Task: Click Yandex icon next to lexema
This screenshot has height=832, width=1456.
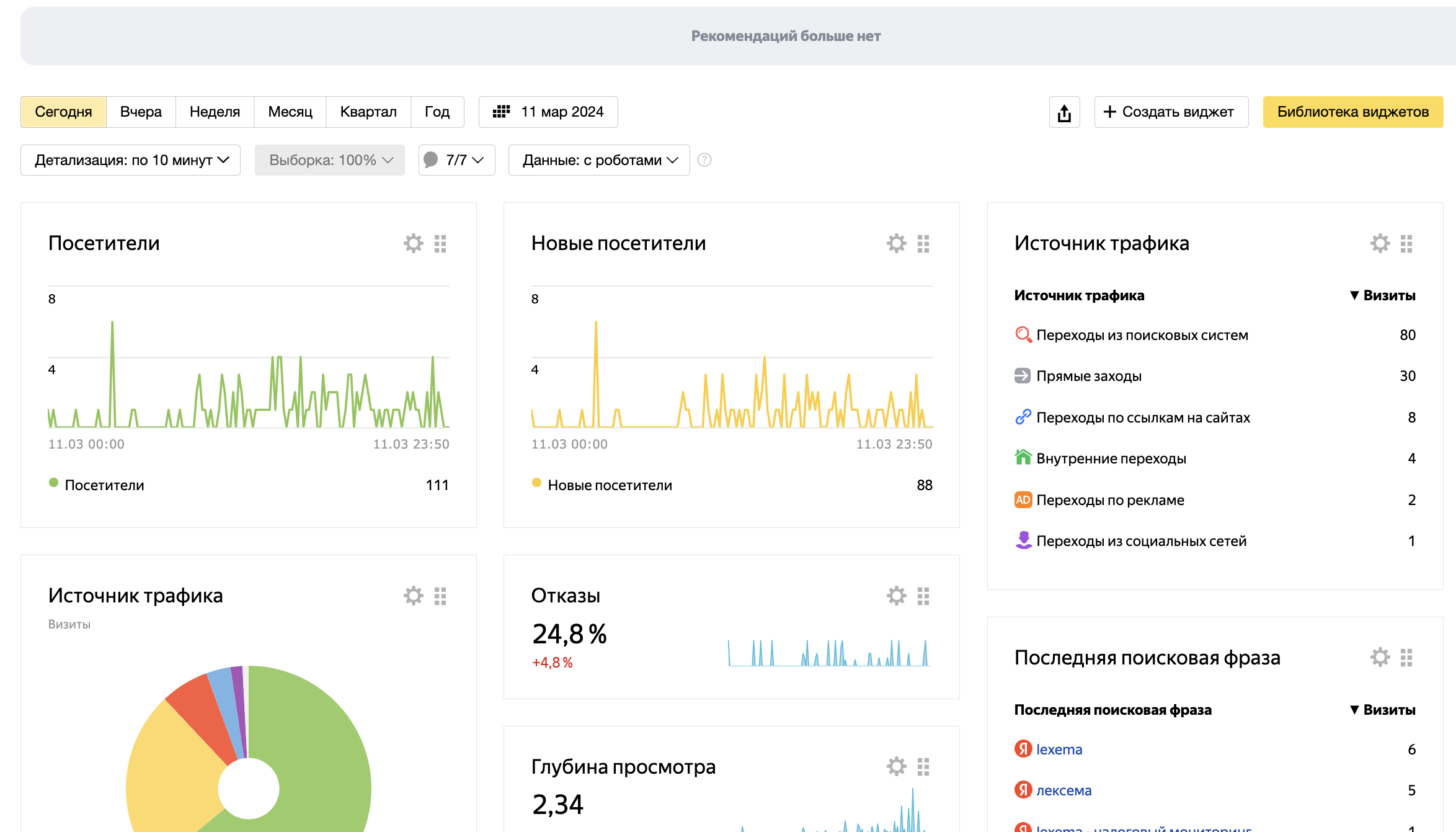Action: coord(1023,749)
